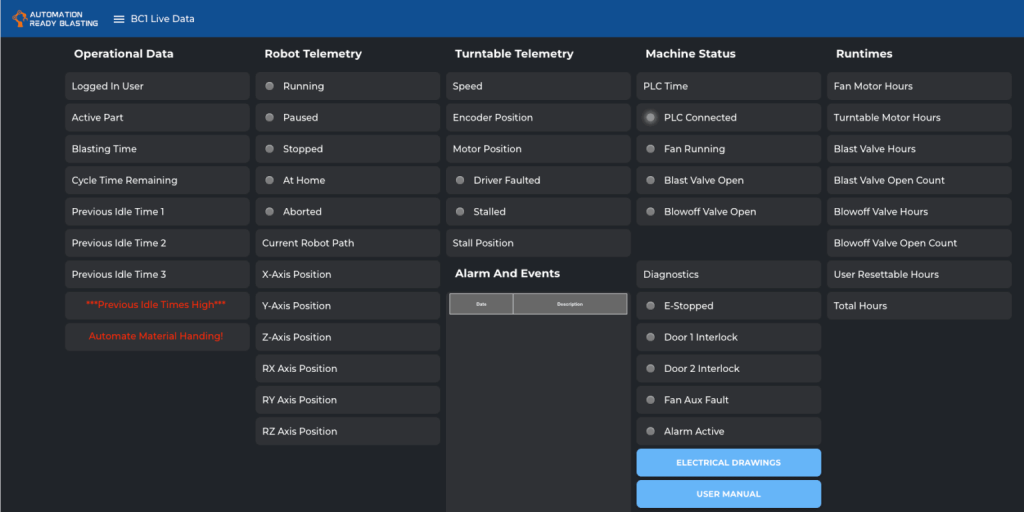Open the User Manual button

728,494
